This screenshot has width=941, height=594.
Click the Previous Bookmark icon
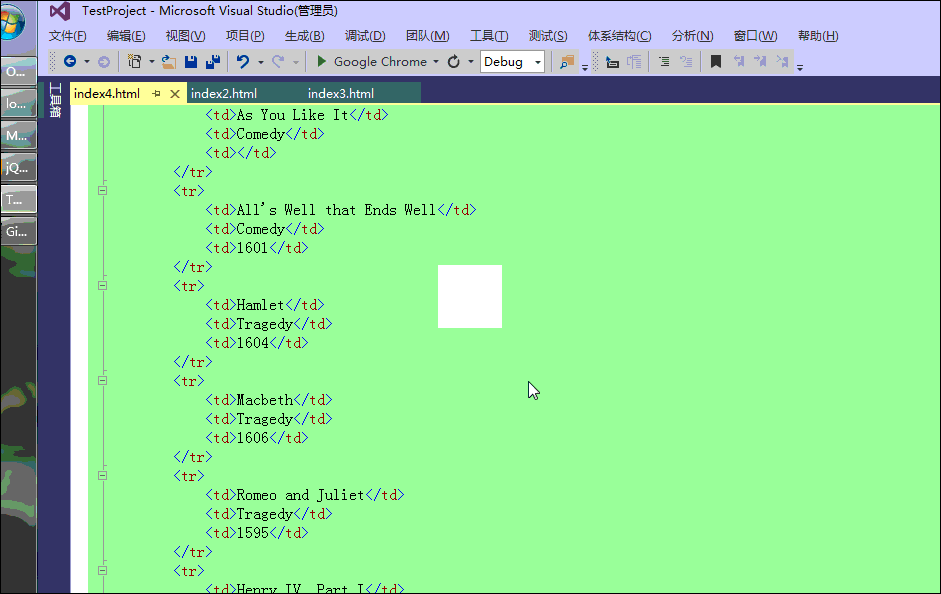739,61
